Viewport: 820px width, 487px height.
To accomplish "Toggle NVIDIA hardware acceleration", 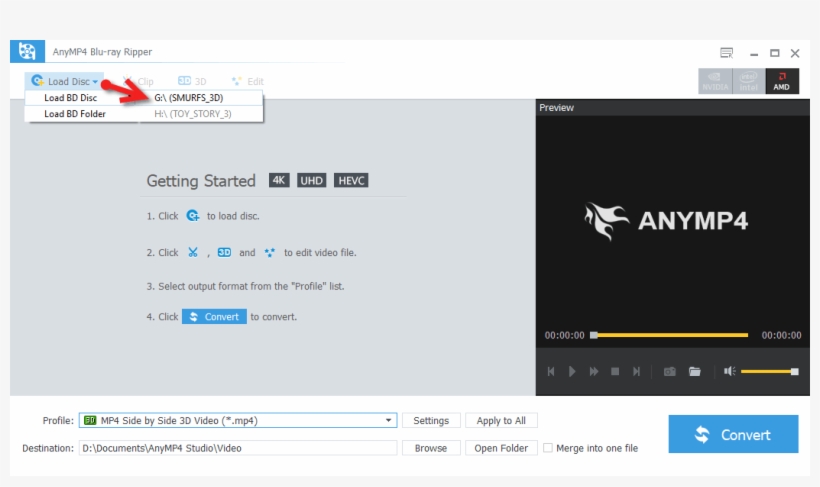I will coord(715,81).
